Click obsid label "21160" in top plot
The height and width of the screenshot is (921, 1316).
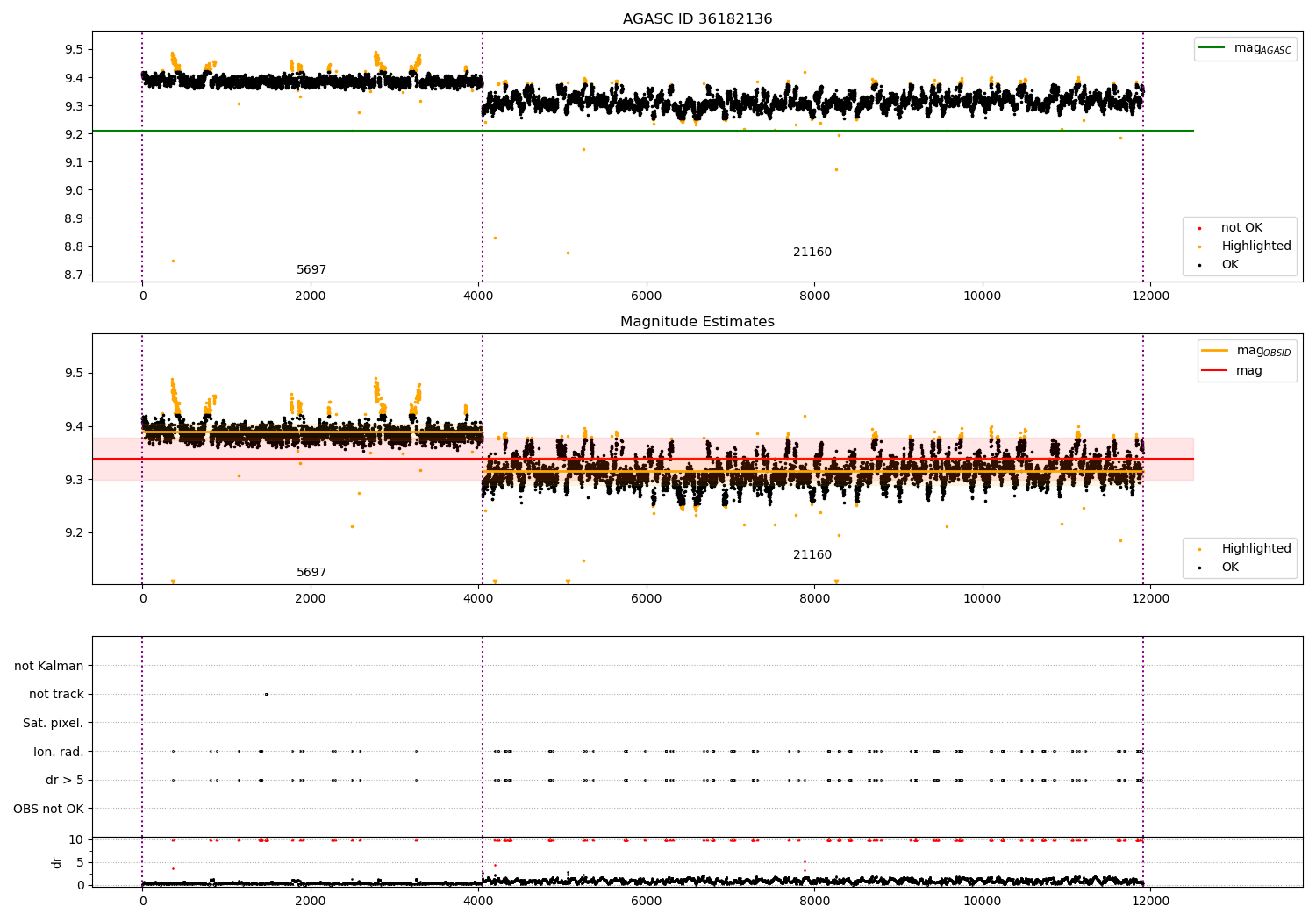point(812,253)
